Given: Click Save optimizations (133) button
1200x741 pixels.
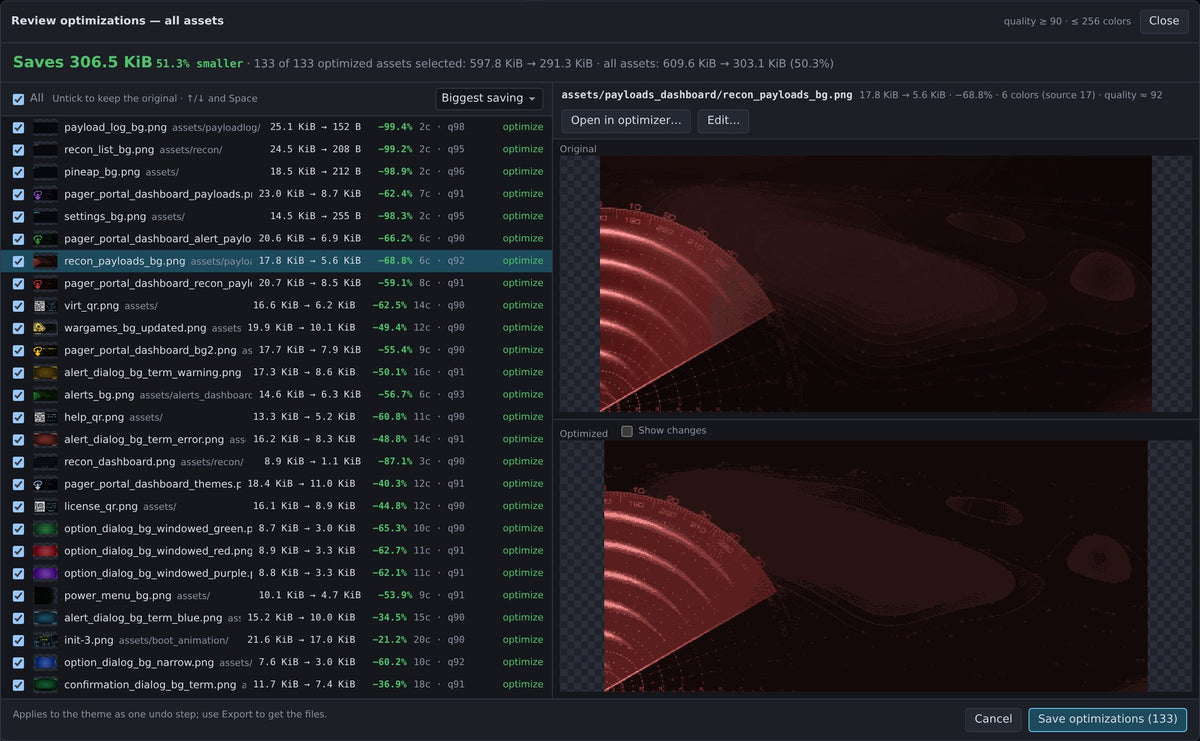Looking at the screenshot, I should tap(1108, 719).
